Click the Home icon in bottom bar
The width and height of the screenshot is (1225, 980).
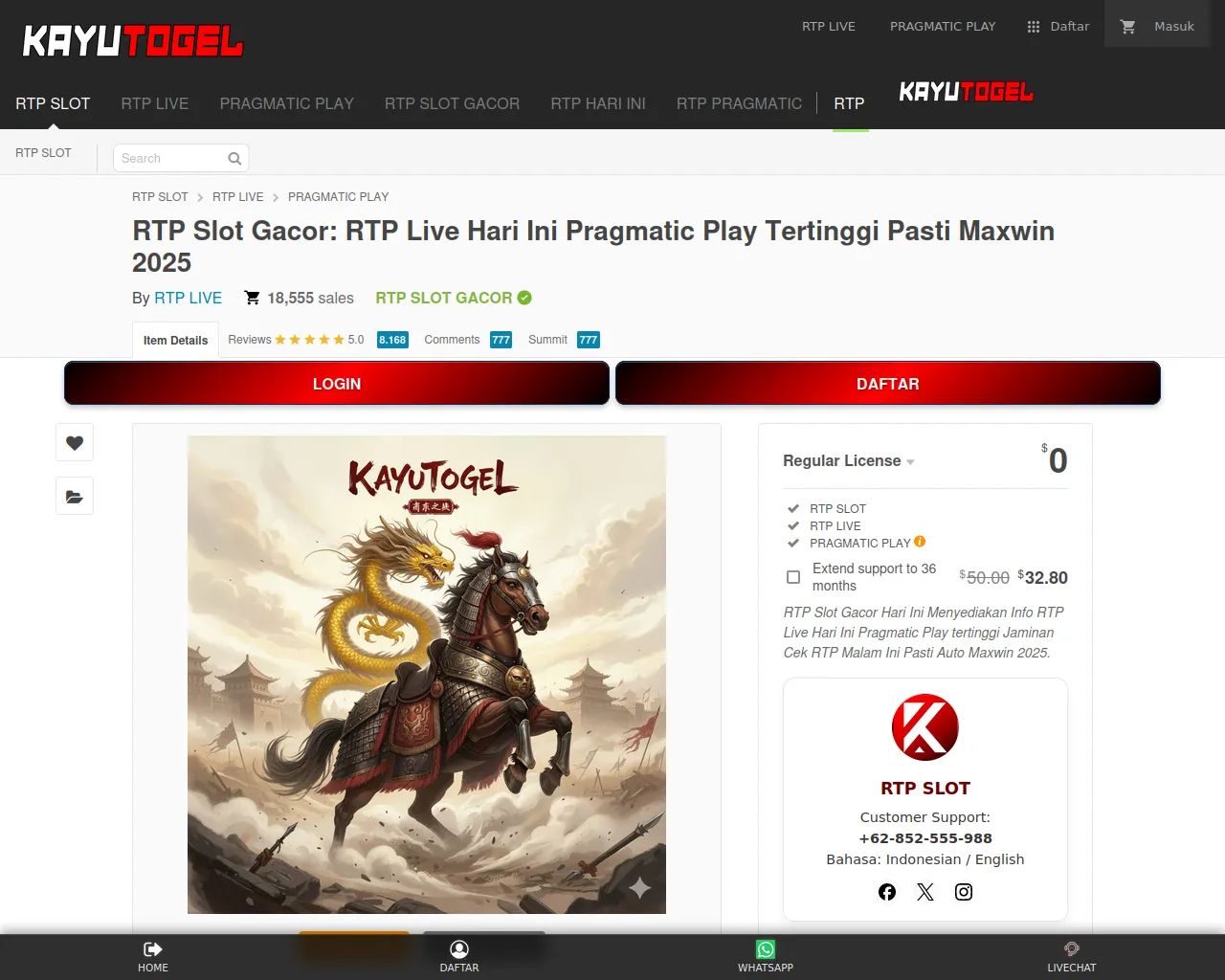pos(153,949)
